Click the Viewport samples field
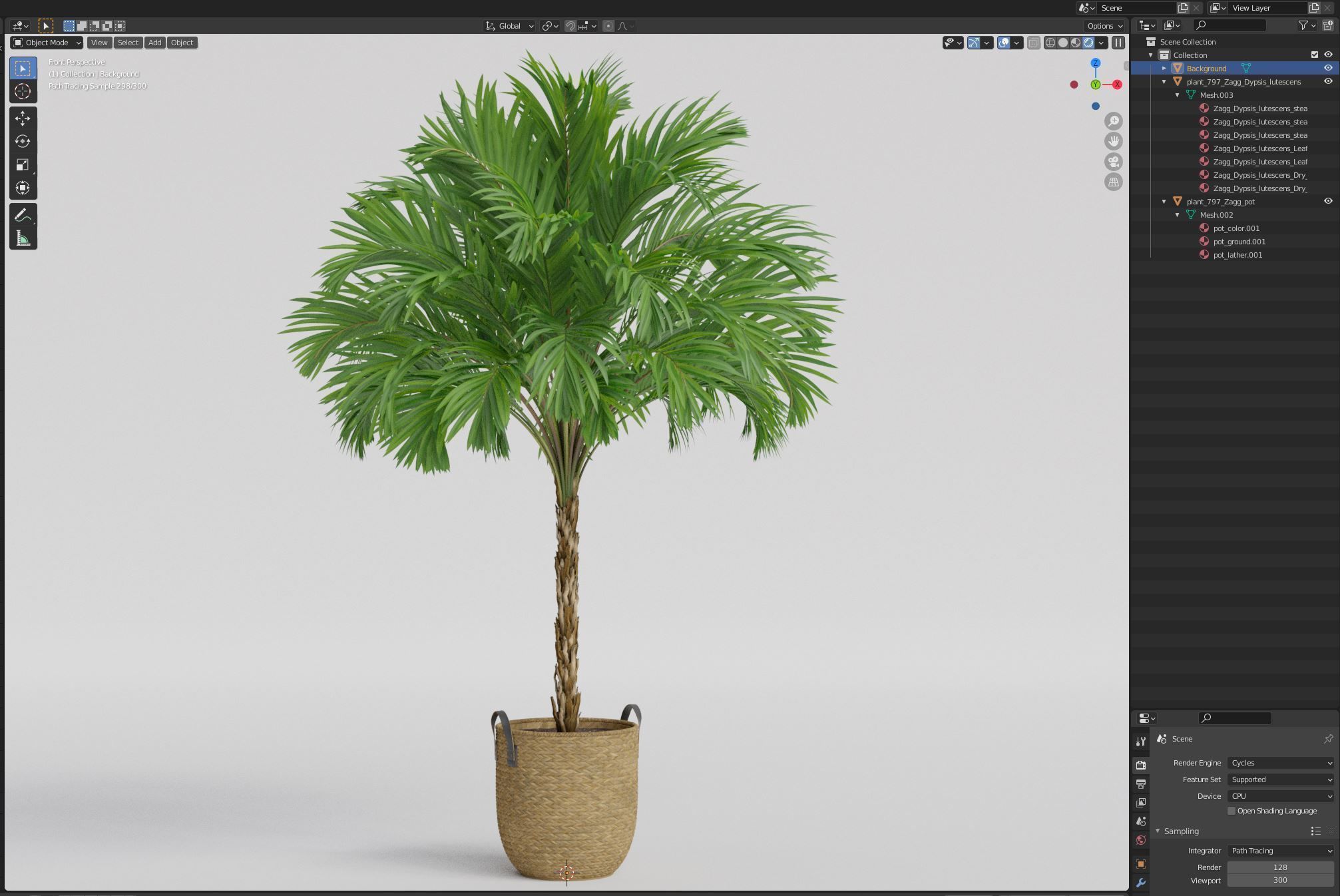 point(1279,880)
